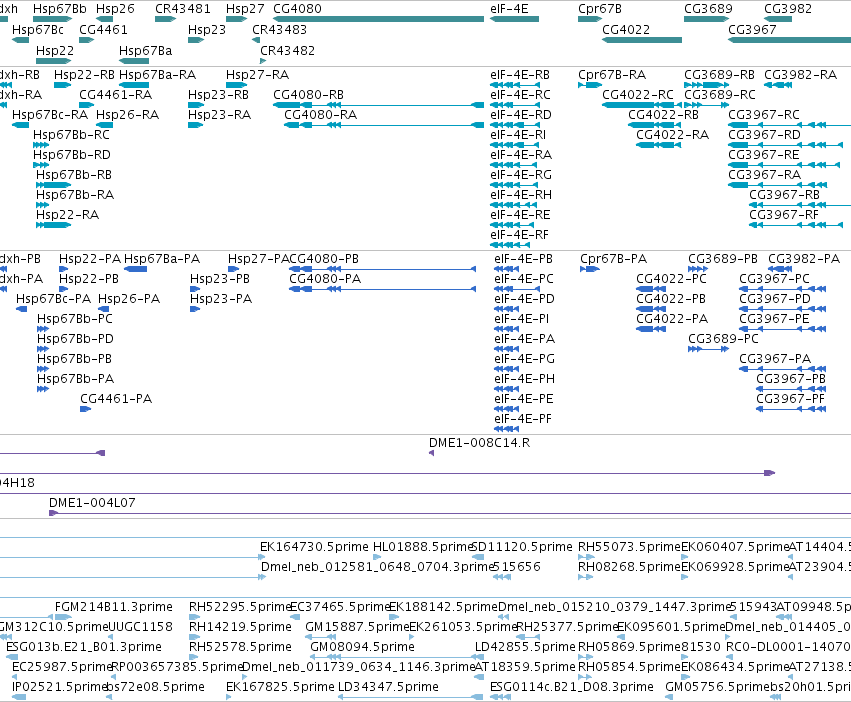
Task: Click EST HL01888.5prime
Action: (x=423, y=547)
